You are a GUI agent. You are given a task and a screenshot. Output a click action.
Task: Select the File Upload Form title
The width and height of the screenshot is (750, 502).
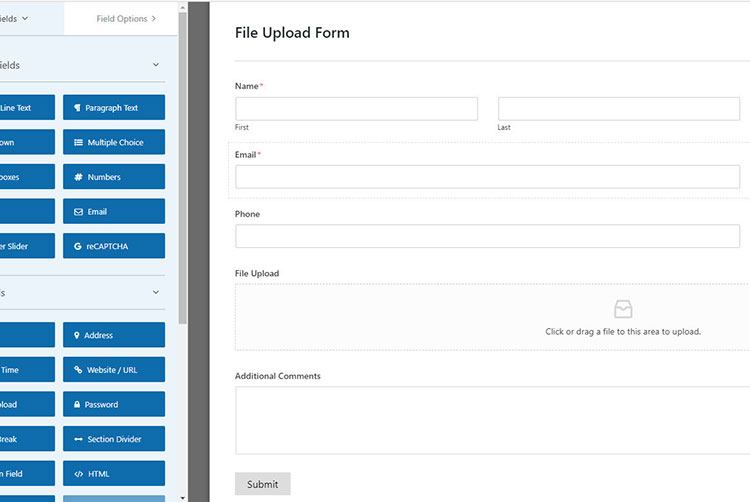click(x=292, y=33)
